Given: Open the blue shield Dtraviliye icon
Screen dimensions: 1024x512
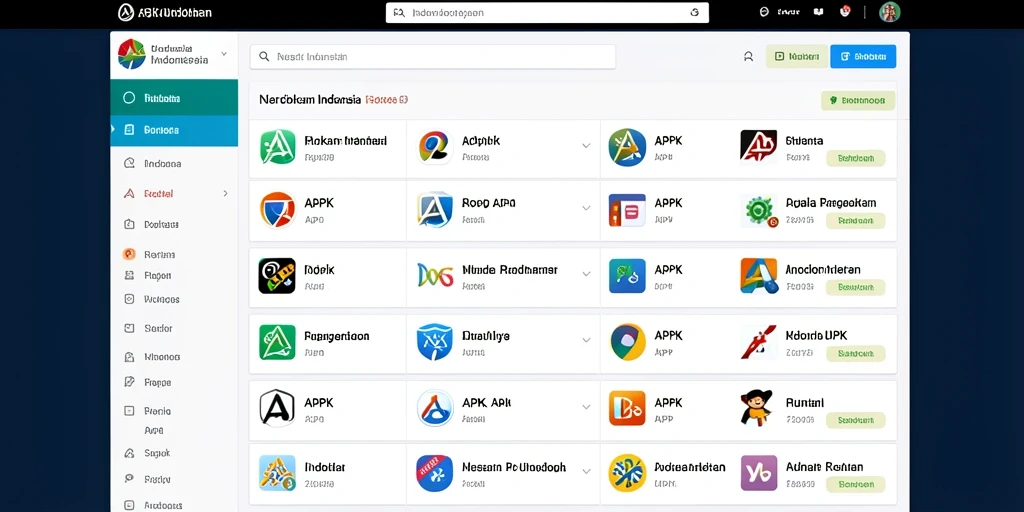Looking at the screenshot, I should tap(435, 342).
